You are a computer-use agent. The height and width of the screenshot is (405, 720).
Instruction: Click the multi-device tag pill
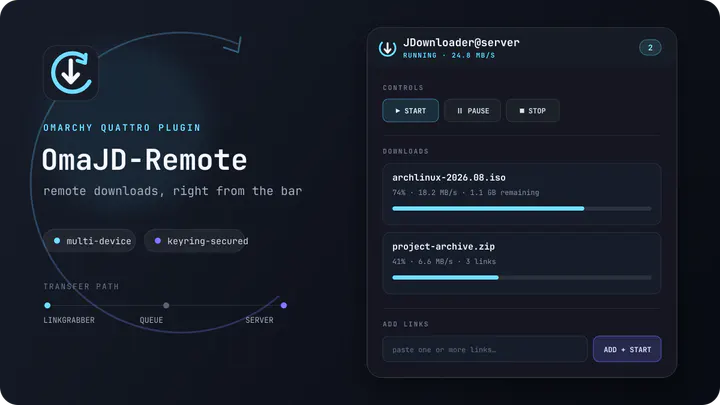point(90,241)
